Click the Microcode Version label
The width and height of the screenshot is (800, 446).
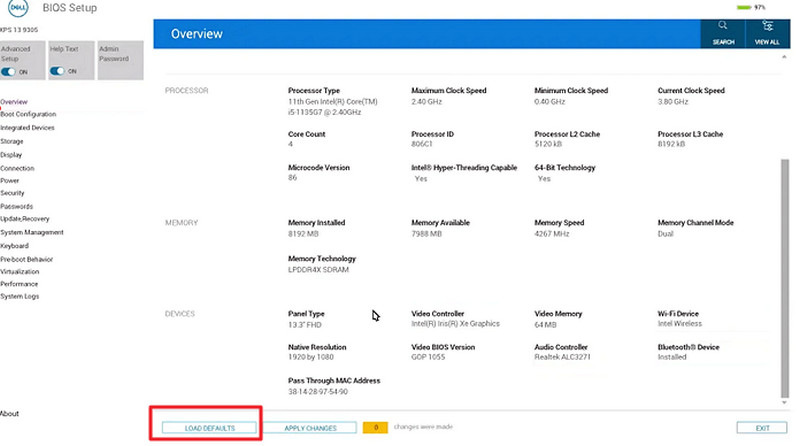tap(319, 167)
